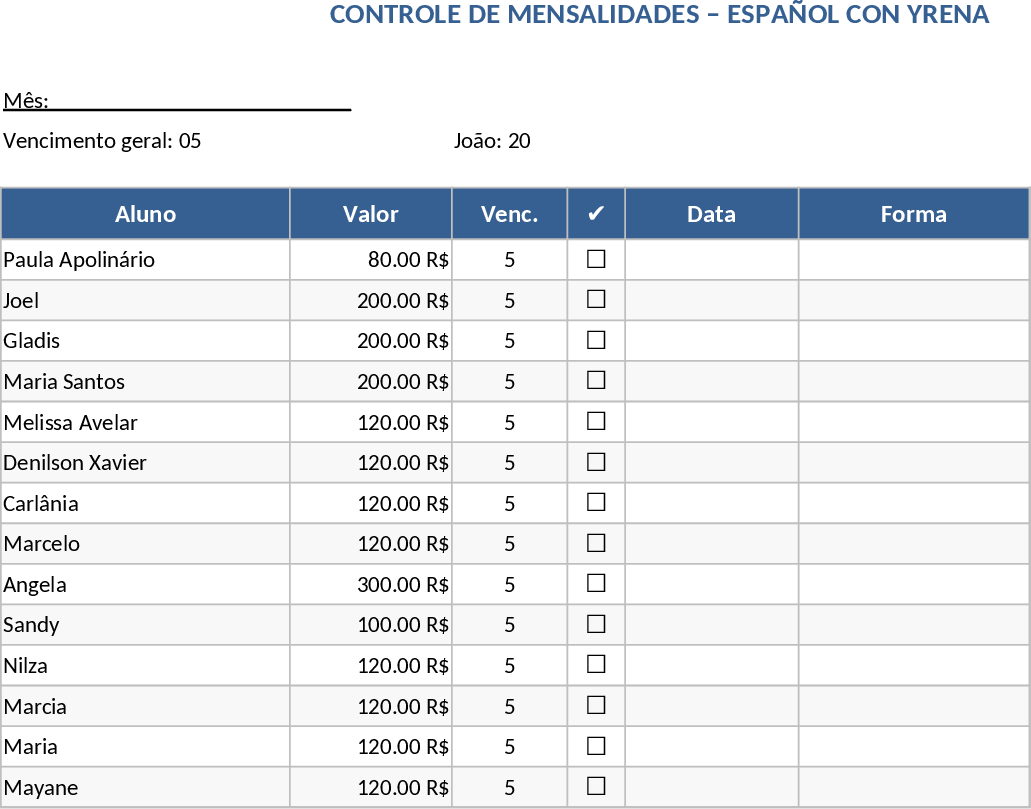Viewport: 1031px width, 809px height.
Task: Click the Forma cell for Sandy
Action: [913, 625]
